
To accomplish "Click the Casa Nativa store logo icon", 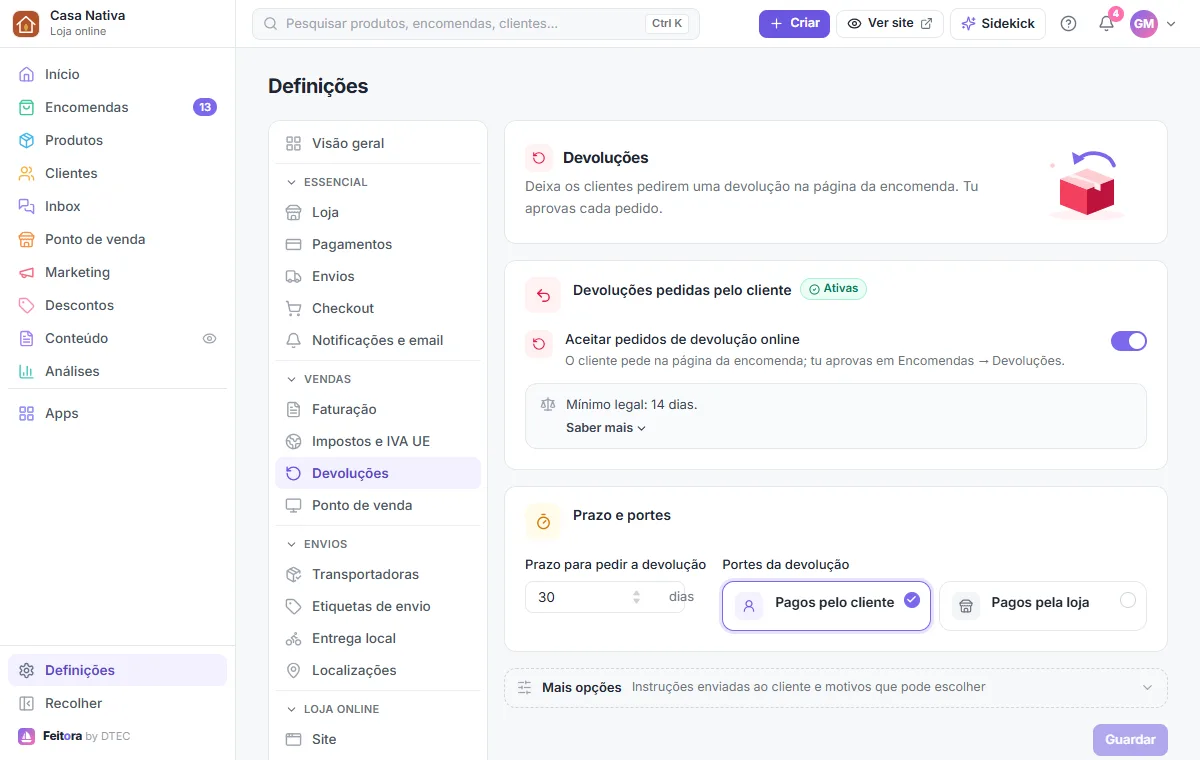I will coord(27,24).
